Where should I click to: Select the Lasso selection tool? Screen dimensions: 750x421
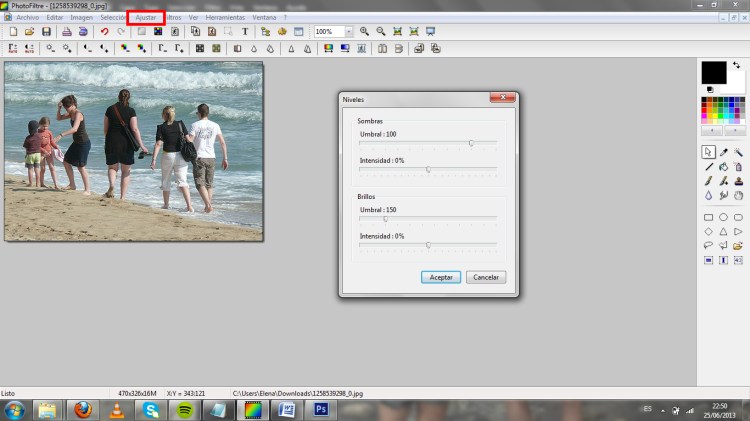click(x=708, y=245)
